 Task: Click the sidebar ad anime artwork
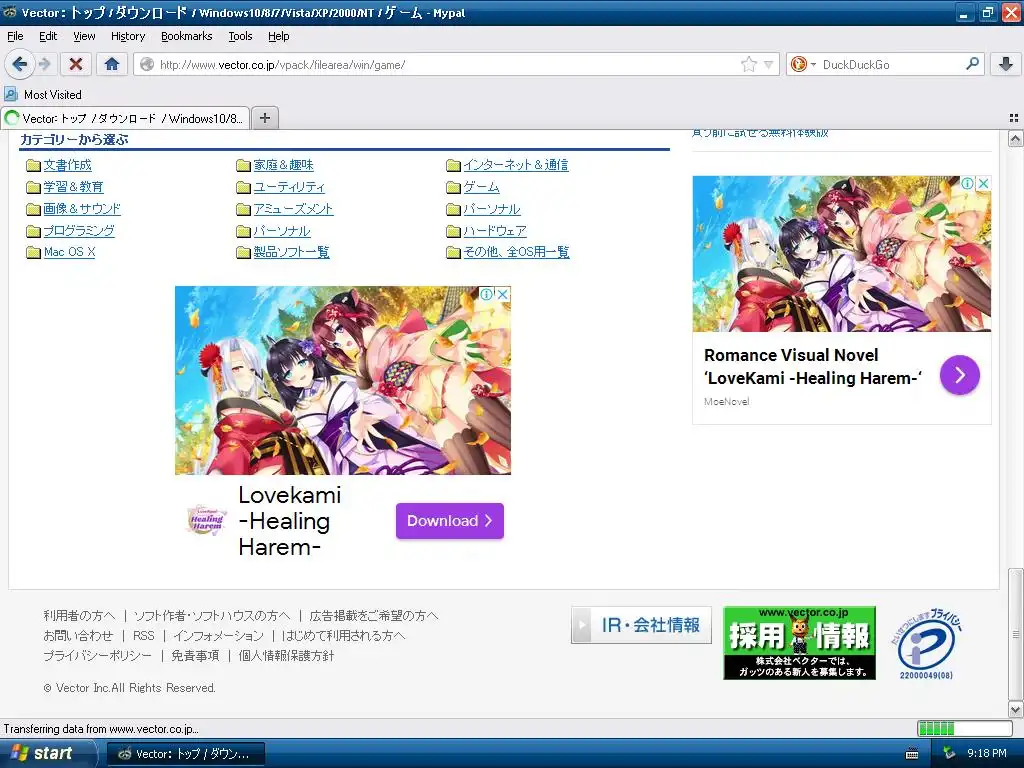click(x=841, y=253)
